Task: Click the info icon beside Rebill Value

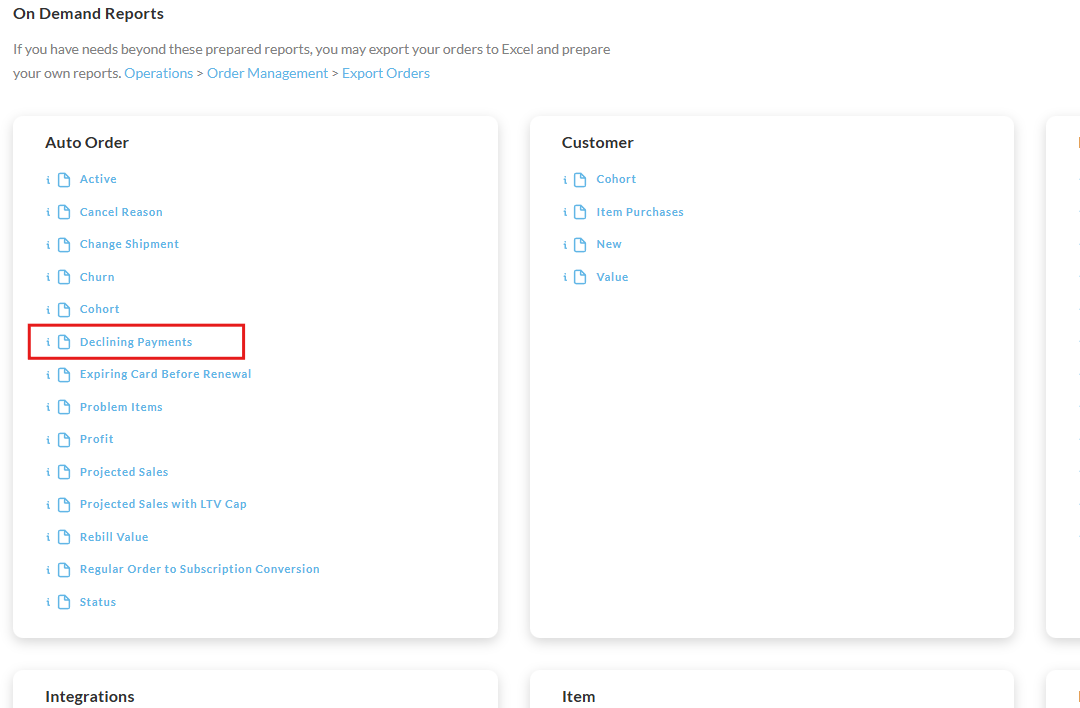Action: 48,537
